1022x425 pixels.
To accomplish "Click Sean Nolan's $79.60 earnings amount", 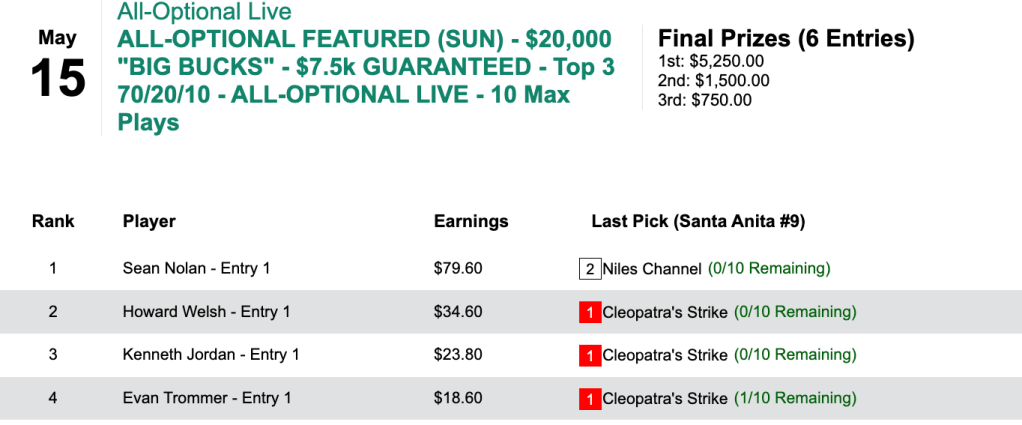I will pos(458,269).
